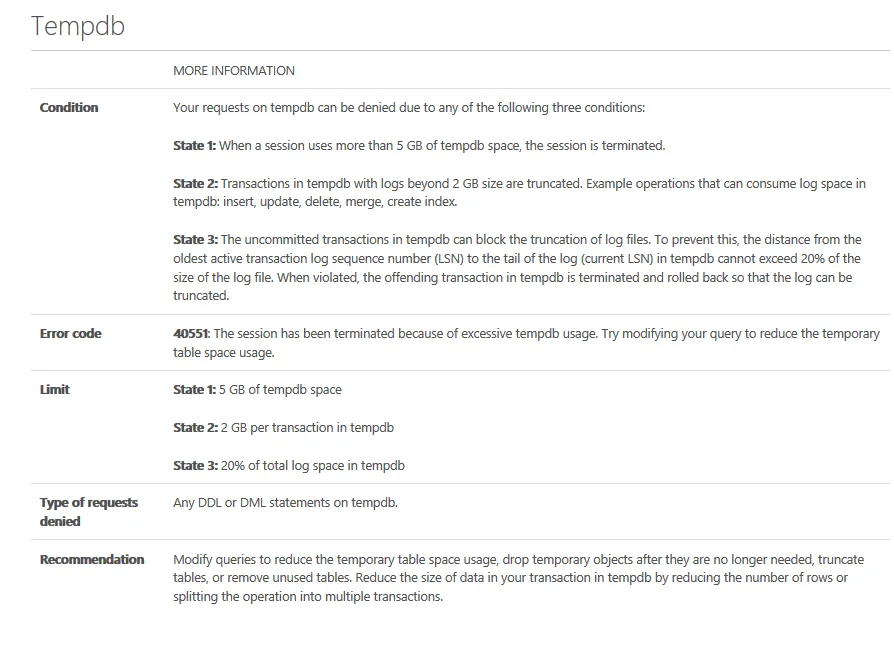Click State 3 label in Condition section
The height and width of the screenshot is (646, 894).
(196, 239)
